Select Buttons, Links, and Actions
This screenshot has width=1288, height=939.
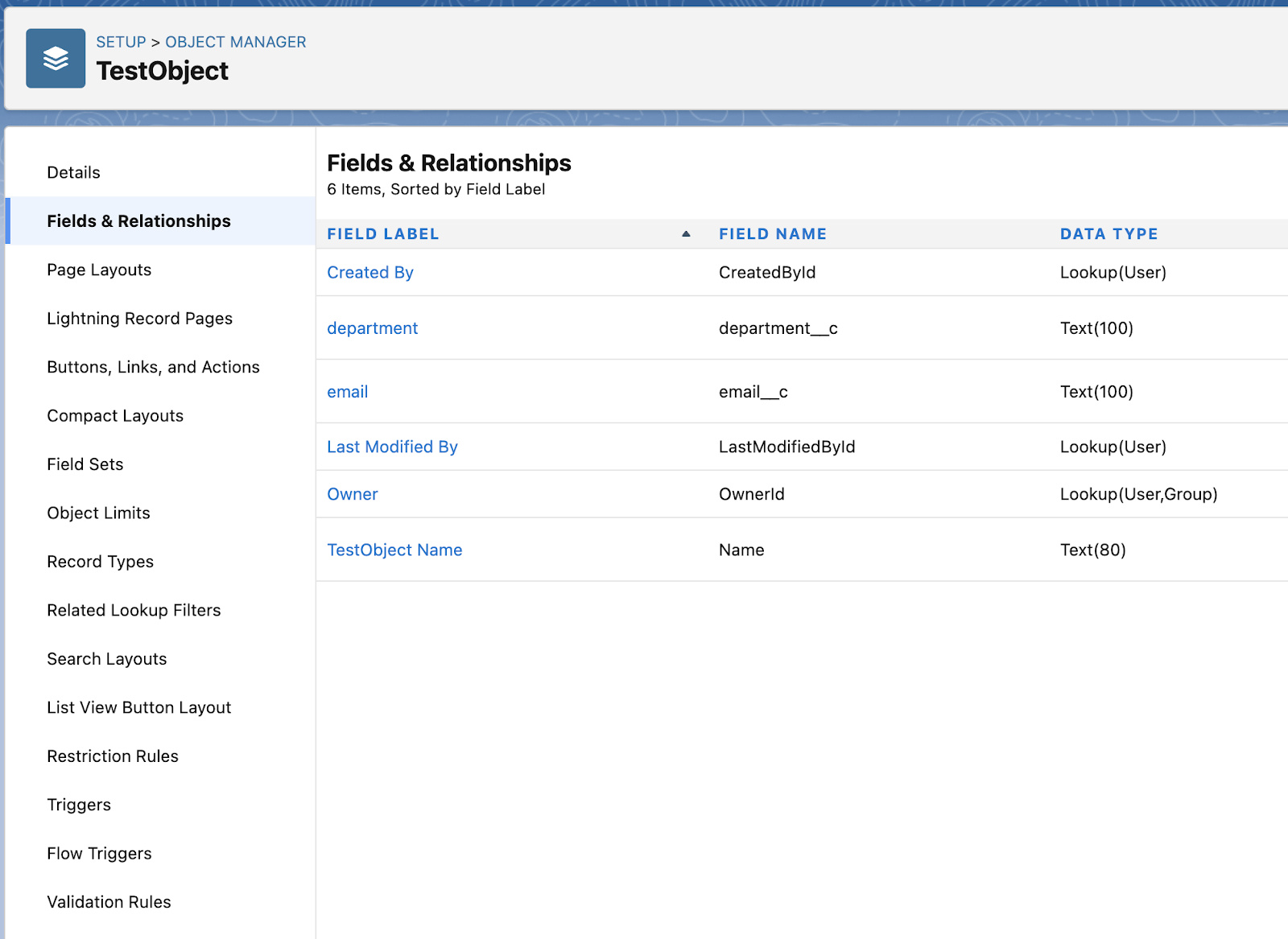pyautogui.click(x=153, y=367)
